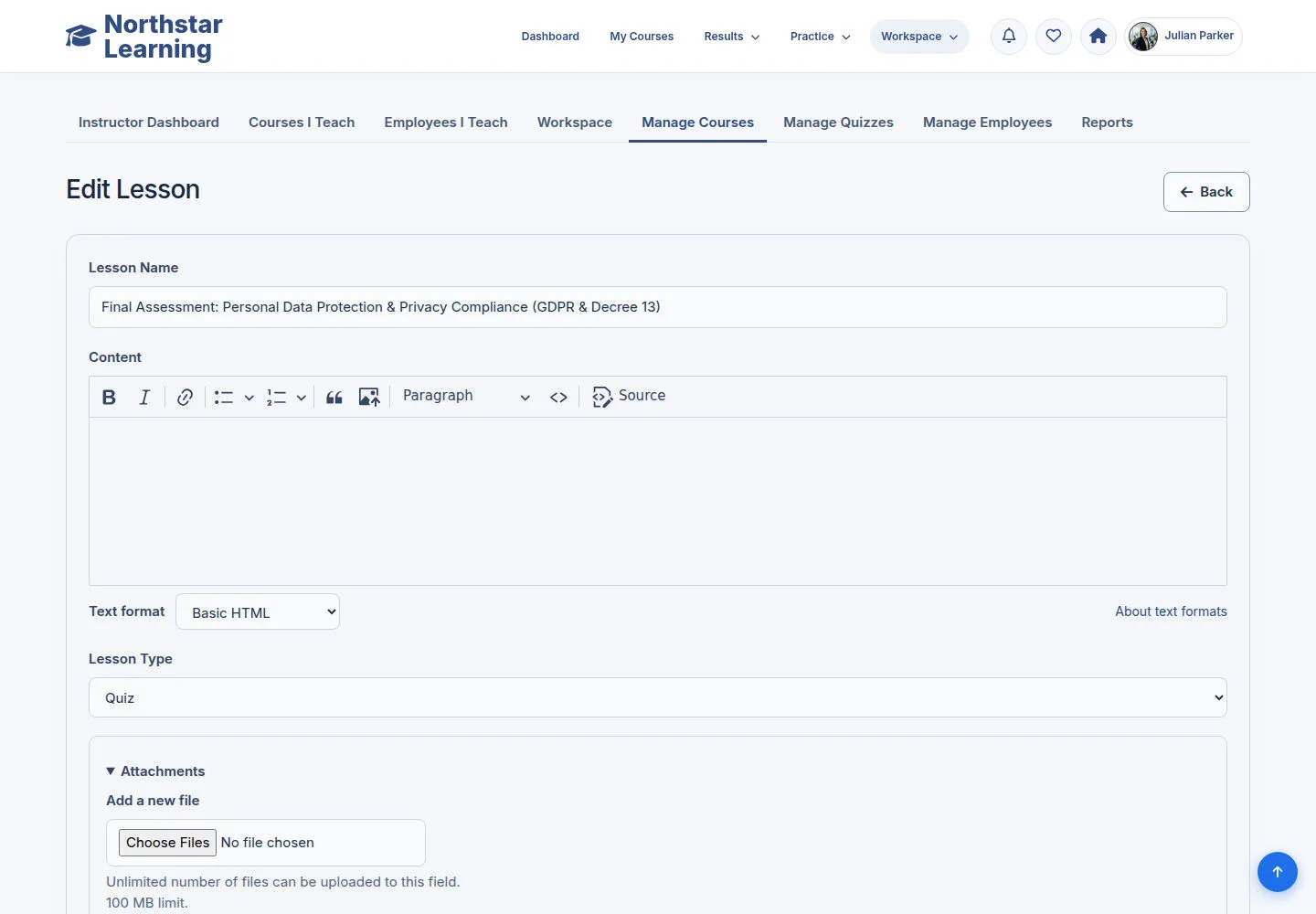
Task: Open the Manage Employees tab
Action: pyautogui.click(x=987, y=122)
